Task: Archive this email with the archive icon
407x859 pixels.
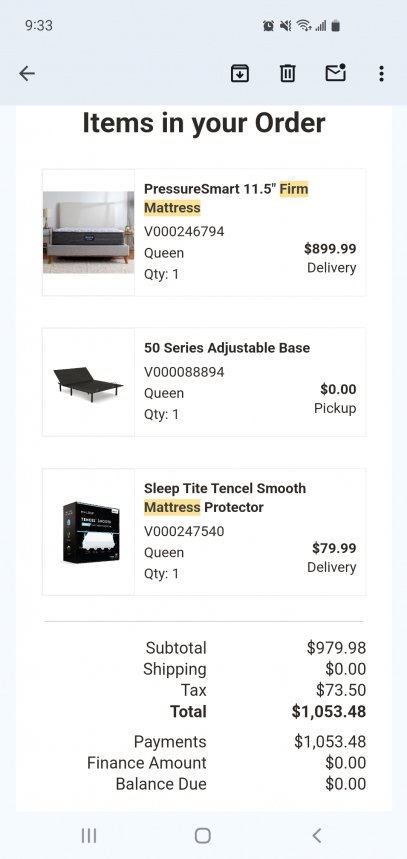Action: (239, 73)
